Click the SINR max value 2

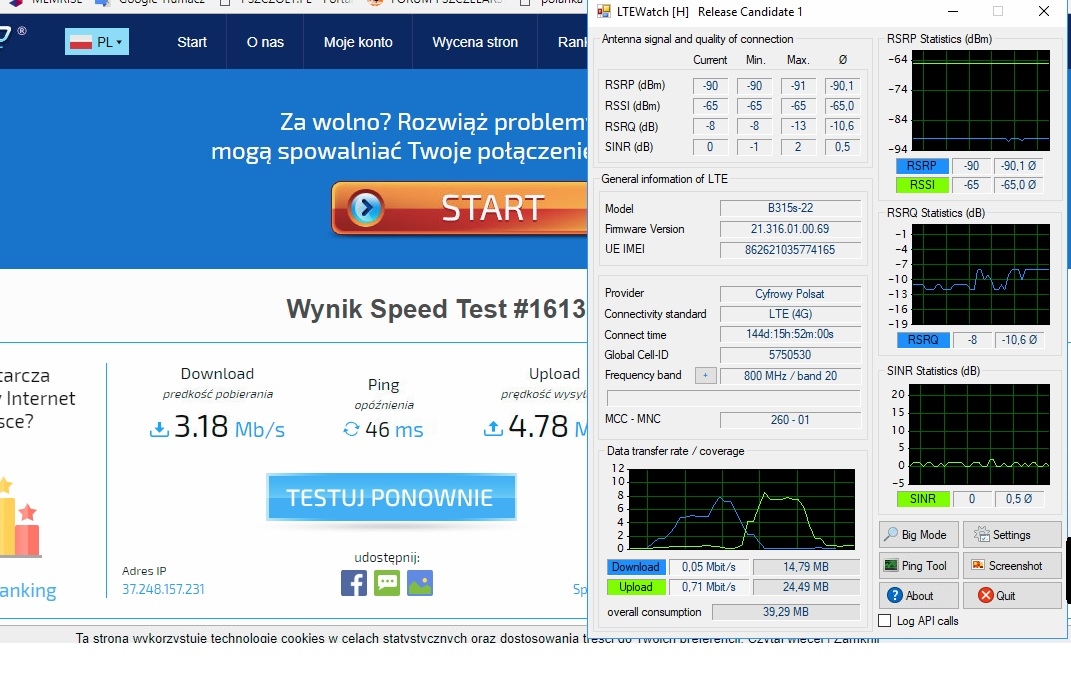coord(798,147)
